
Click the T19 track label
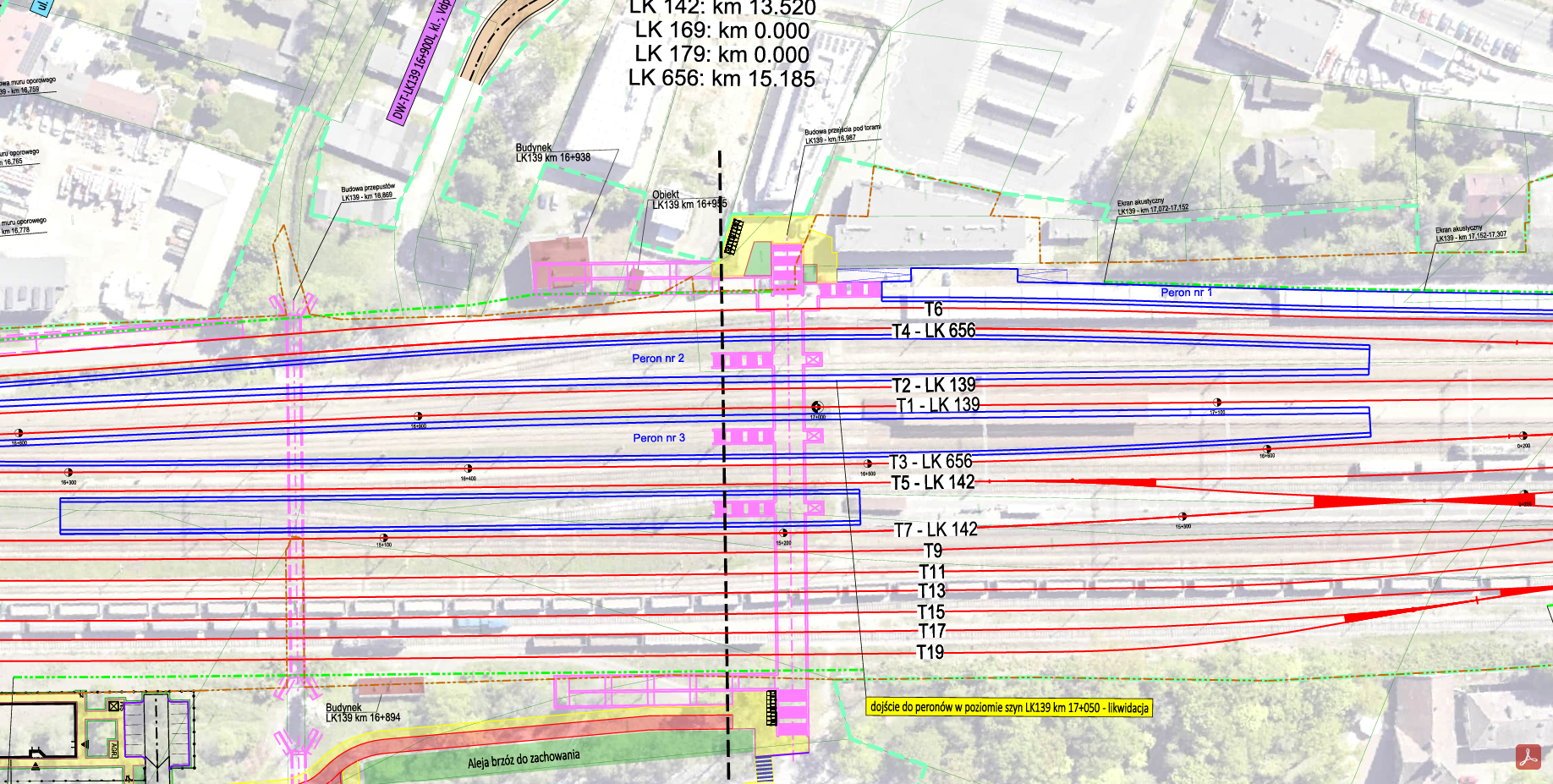pyautogui.click(x=930, y=652)
